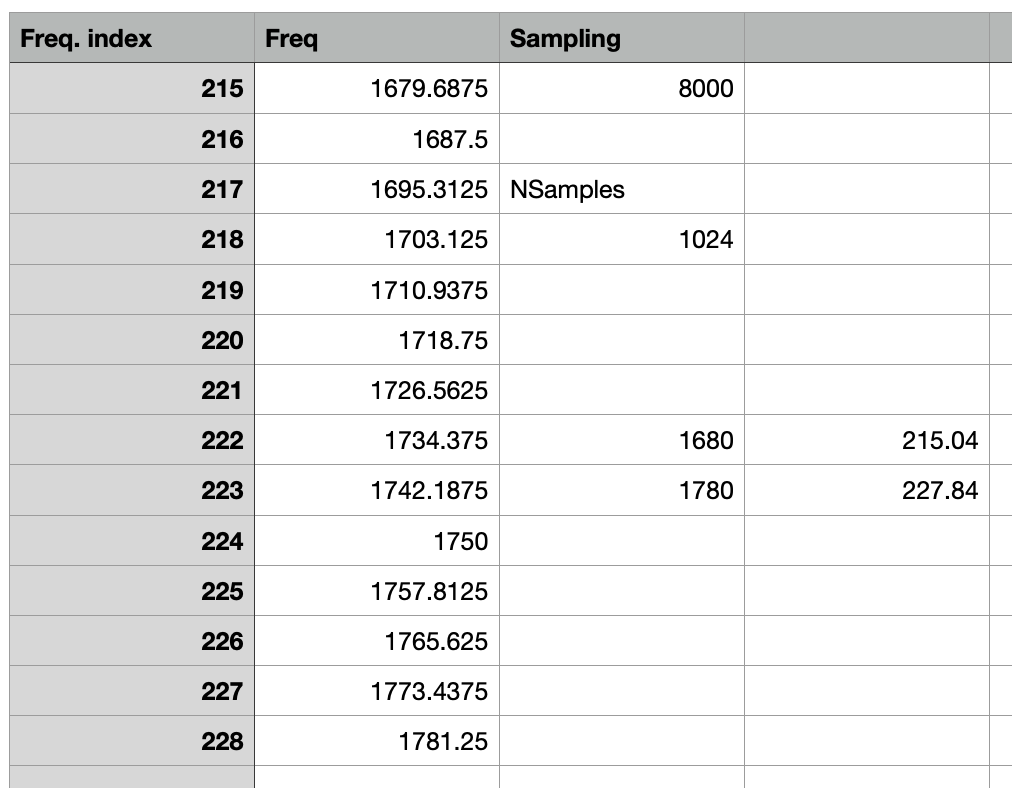Screen dimensions: 1012x788
Task: Click the Sampling column header
Action: (x=620, y=38)
